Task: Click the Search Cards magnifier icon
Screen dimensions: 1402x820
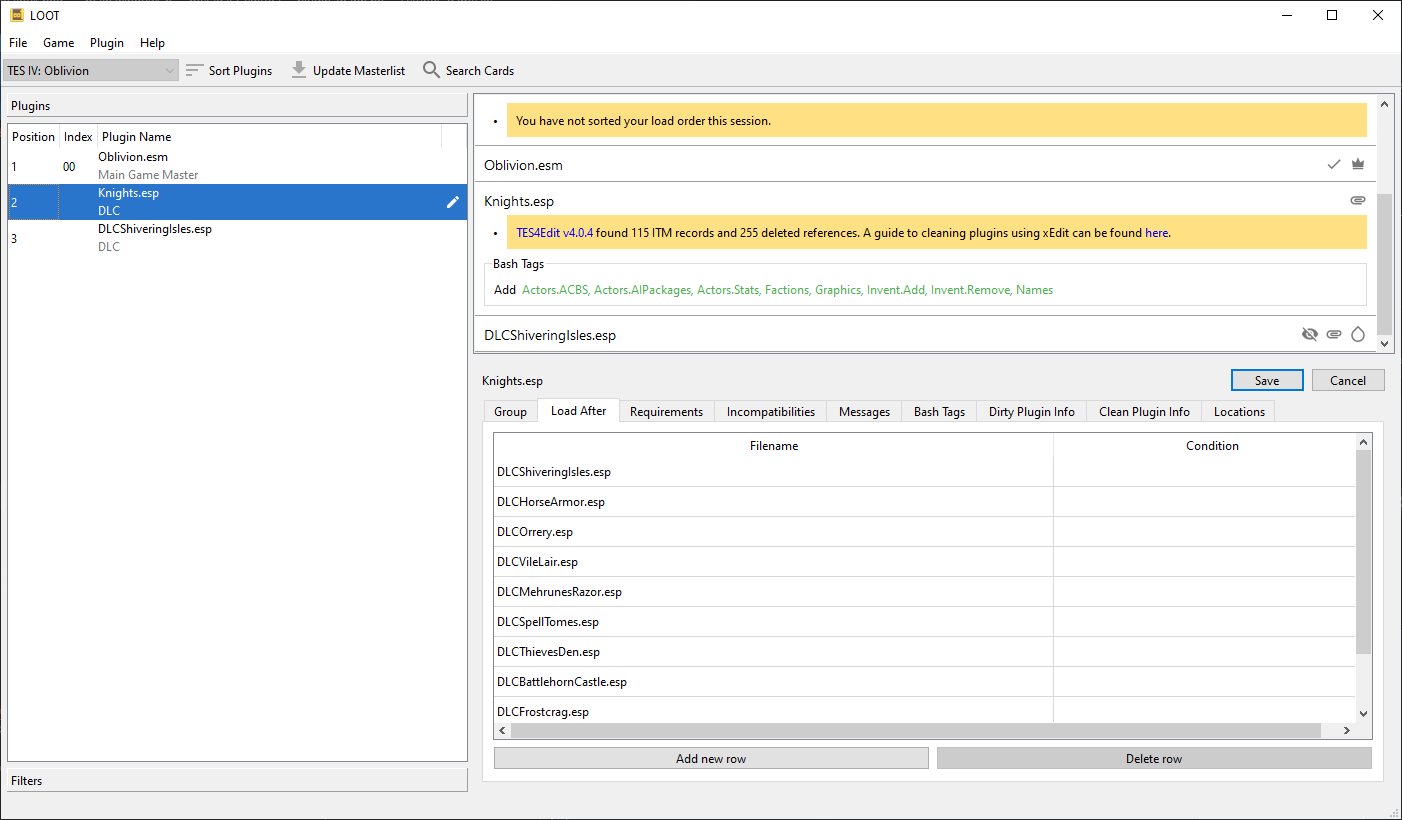Action: click(x=431, y=70)
